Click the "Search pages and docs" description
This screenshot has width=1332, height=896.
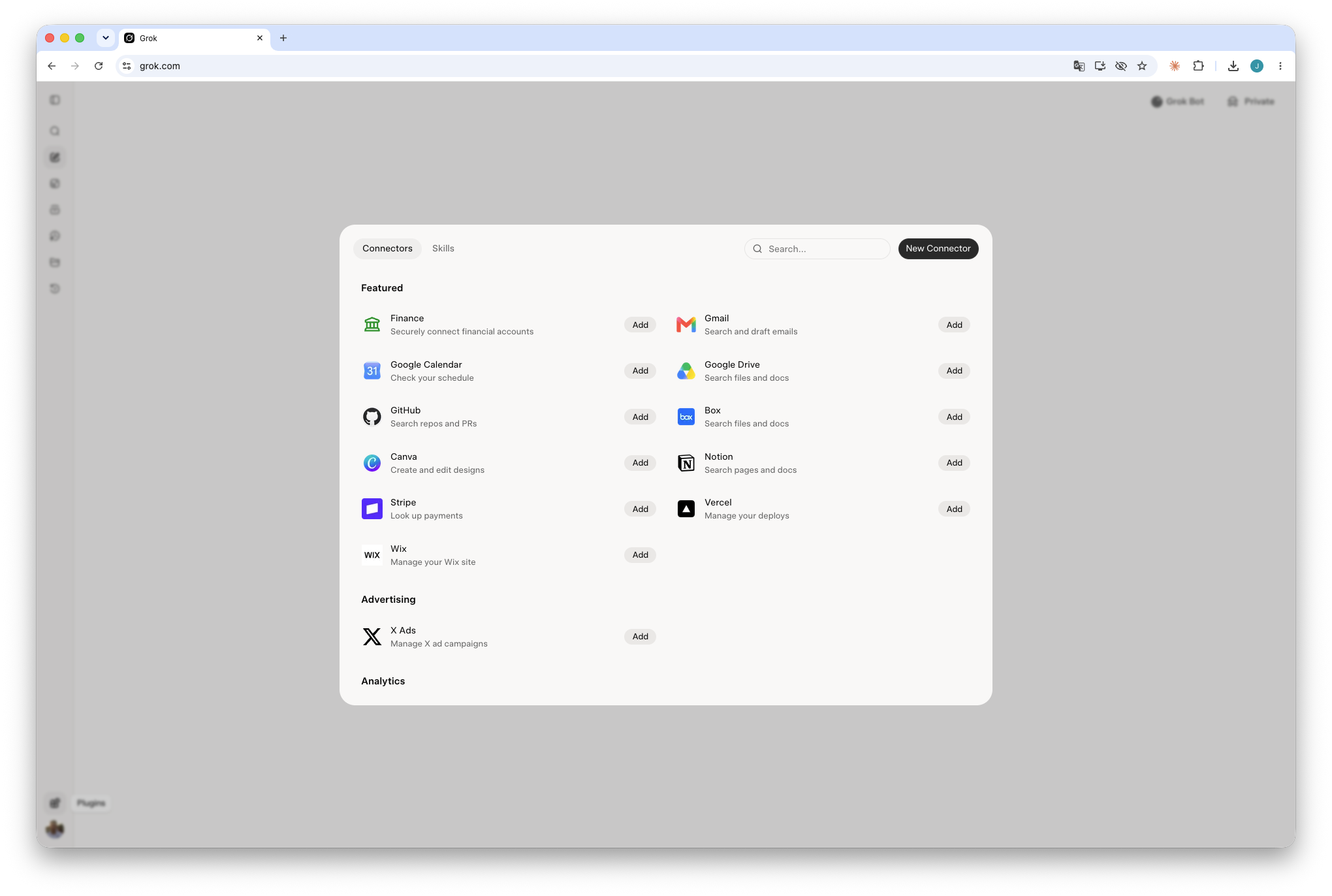pyautogui.click(x=751, y=470)
